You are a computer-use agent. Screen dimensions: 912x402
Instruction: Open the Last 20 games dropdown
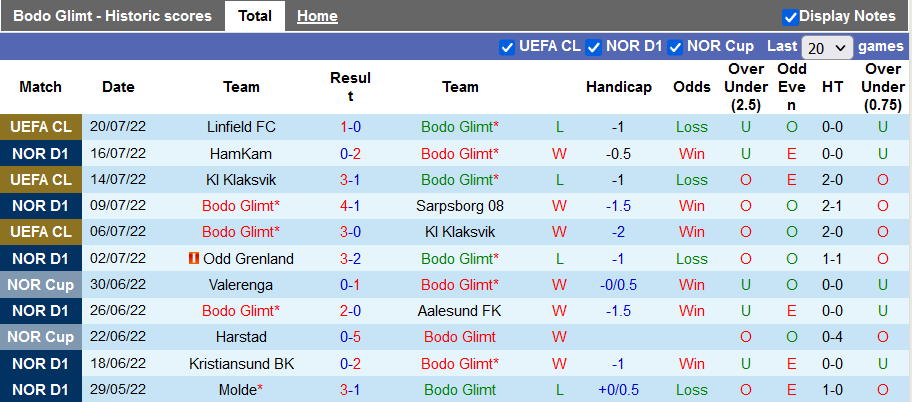click(x=826, y=47)
